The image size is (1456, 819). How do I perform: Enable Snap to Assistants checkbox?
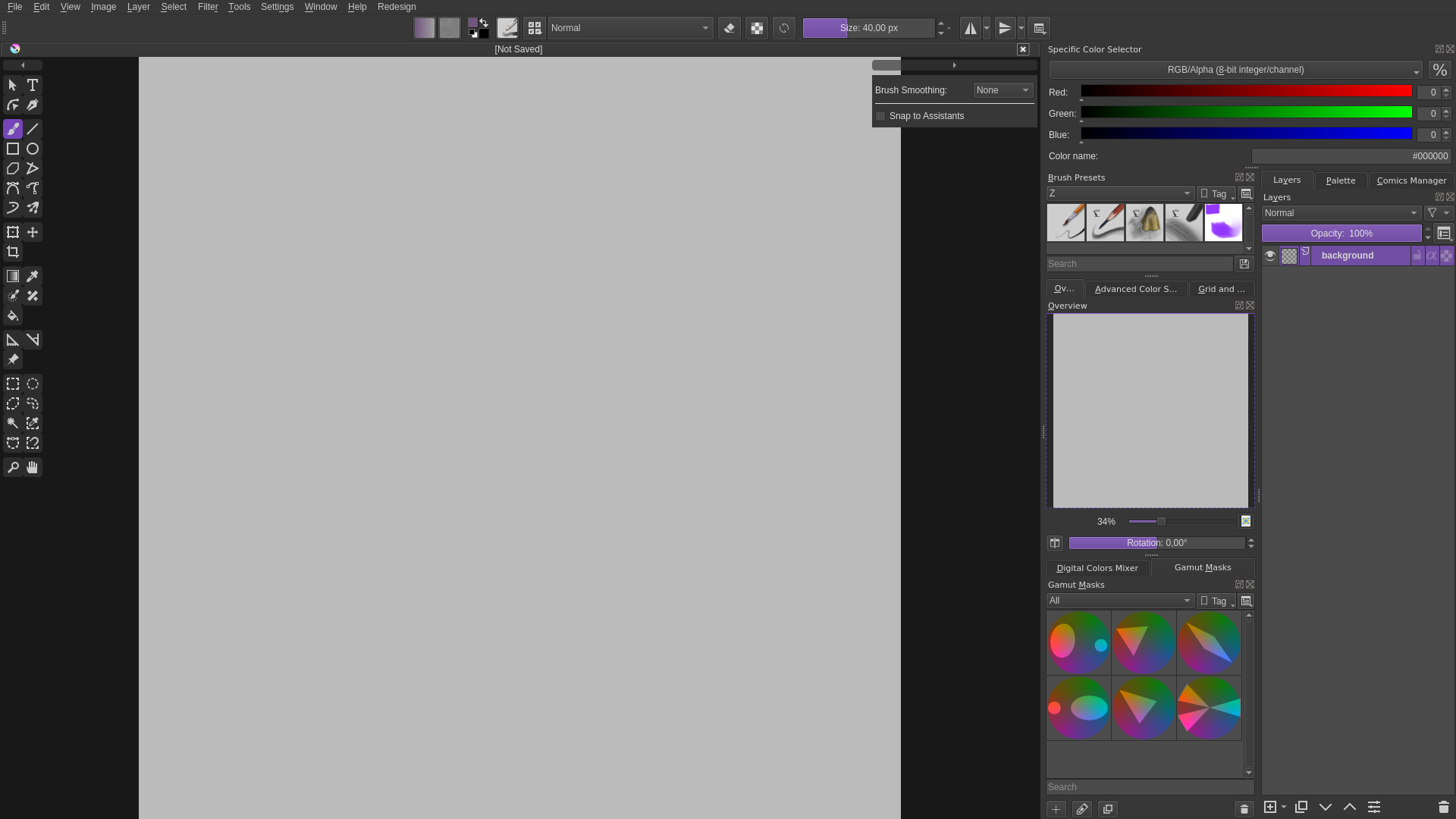pos(880,116)
